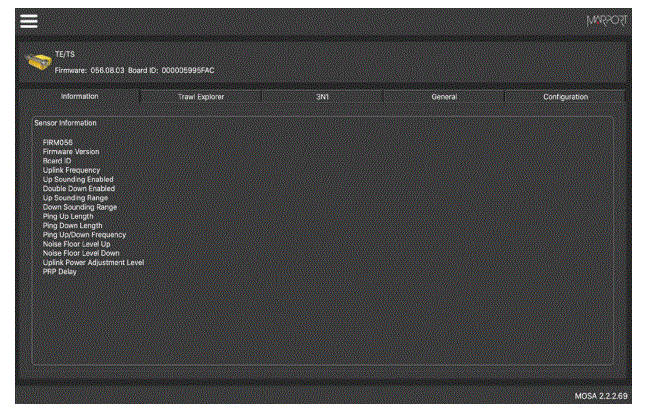Switch to the General tab
The height and width of the screenshot is (410, 645).
click(444, 97)
